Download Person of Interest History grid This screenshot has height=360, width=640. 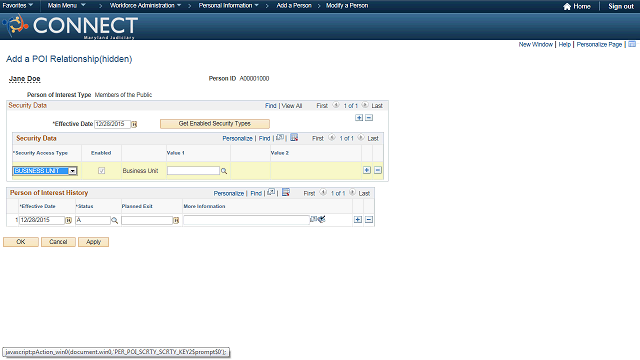(286, 192)
